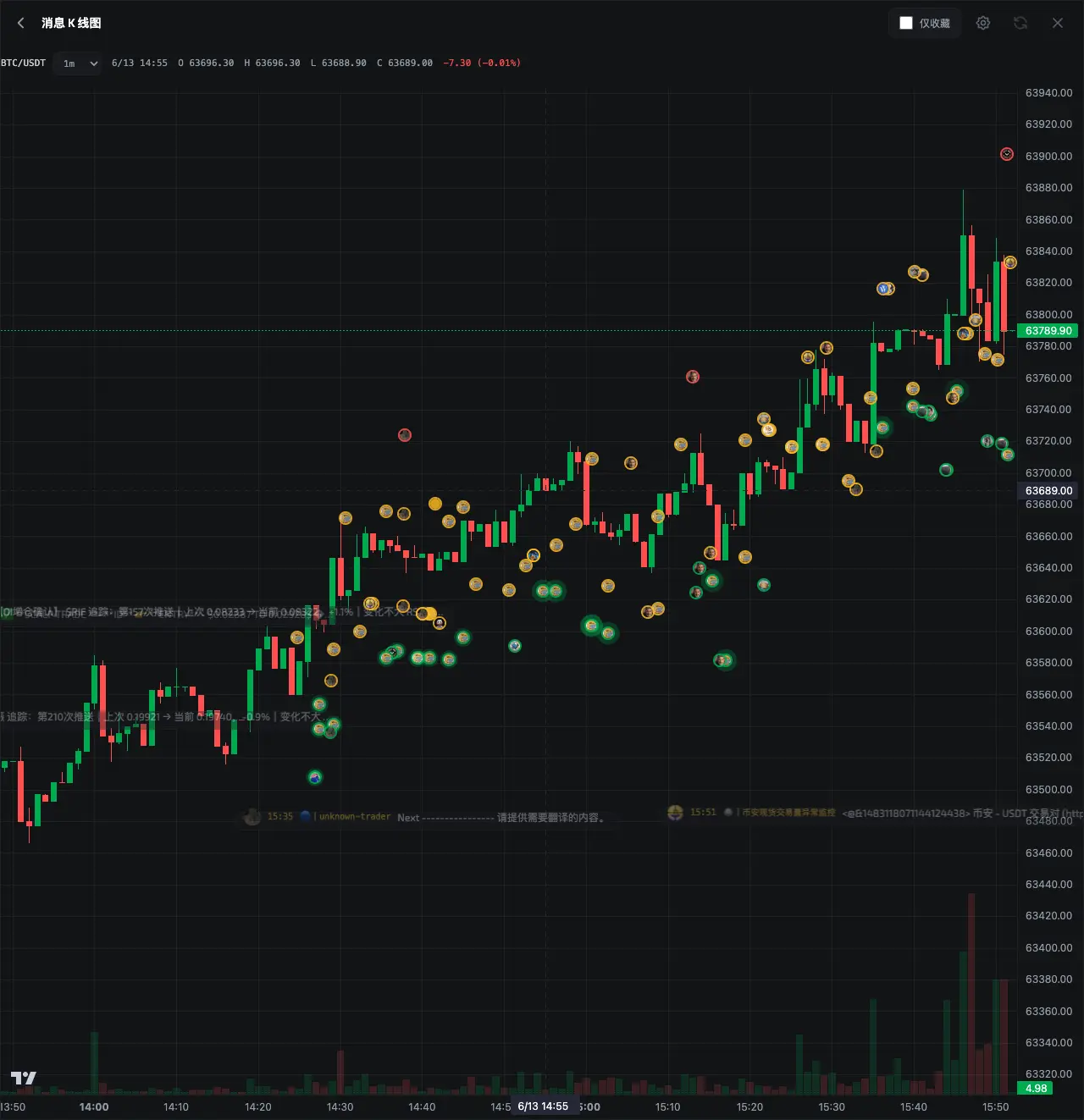Open the blue W avatar message marker
The height and width of the screenshot is (1120, 1084).
point(883,289)
